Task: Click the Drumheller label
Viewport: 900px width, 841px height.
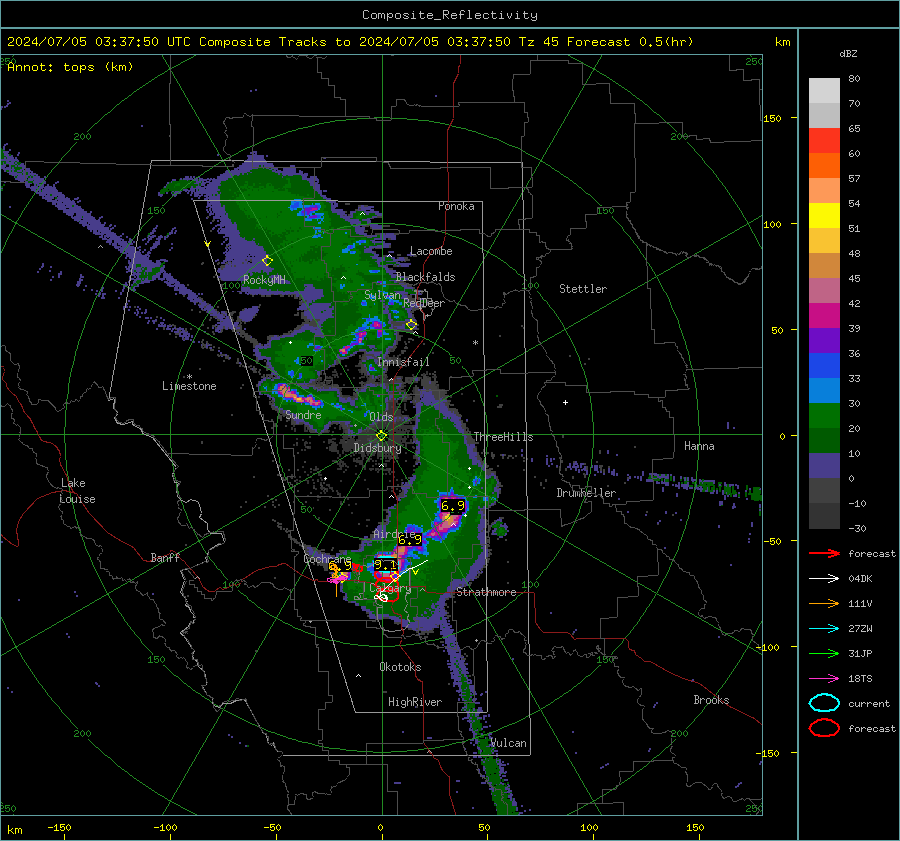Action: pyautogui.click(x=586, y=493)
